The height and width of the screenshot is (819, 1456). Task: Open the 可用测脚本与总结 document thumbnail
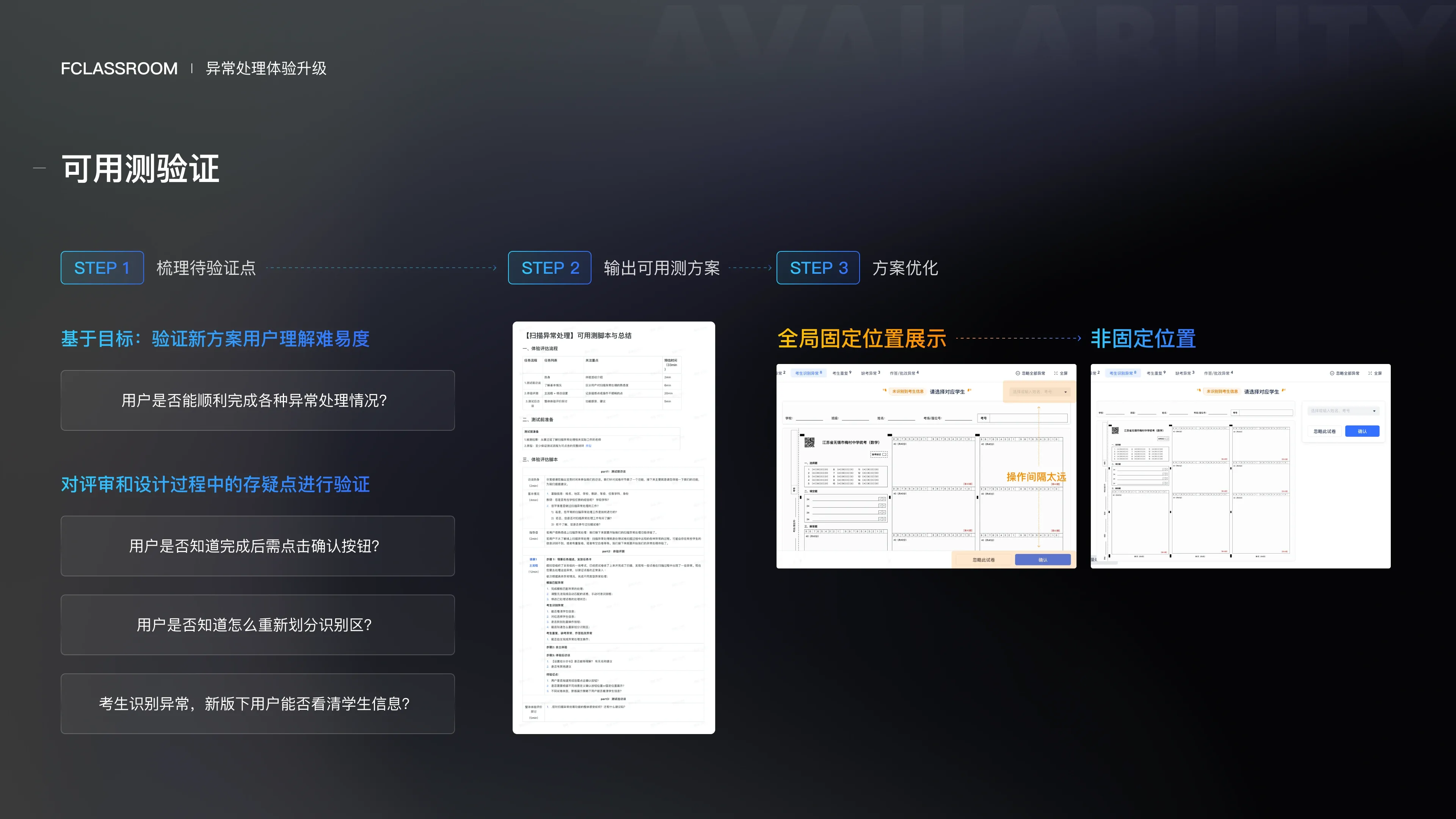tap(613, 527)
